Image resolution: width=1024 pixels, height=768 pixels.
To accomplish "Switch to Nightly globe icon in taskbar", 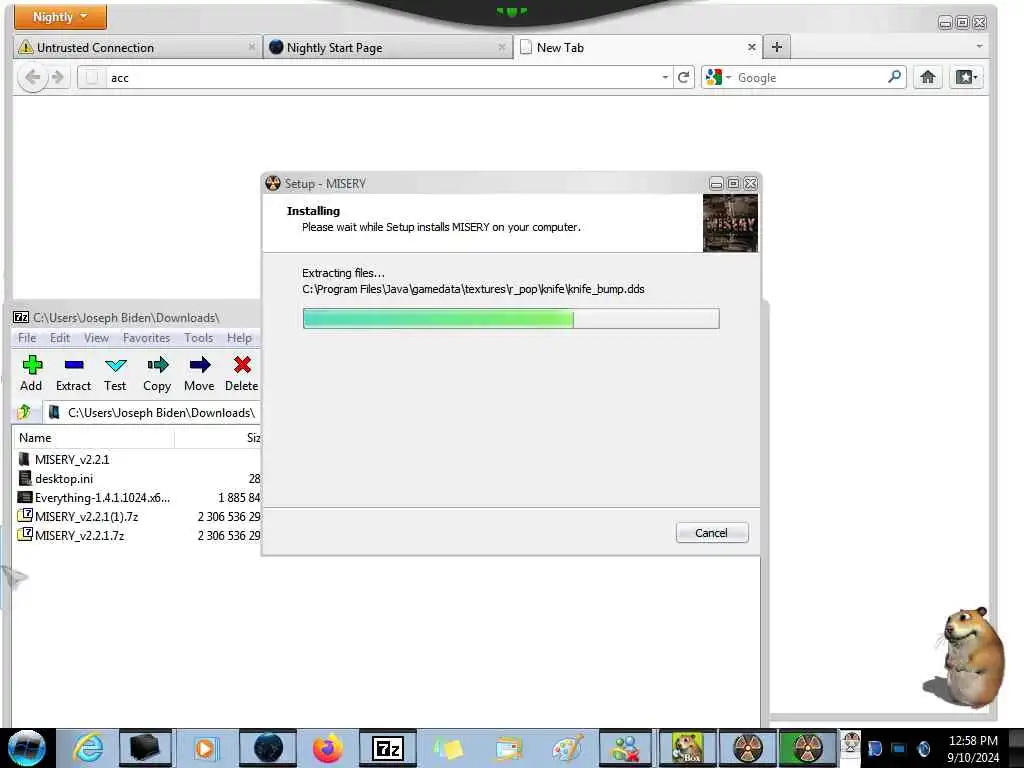I will (x=268, y=748).
